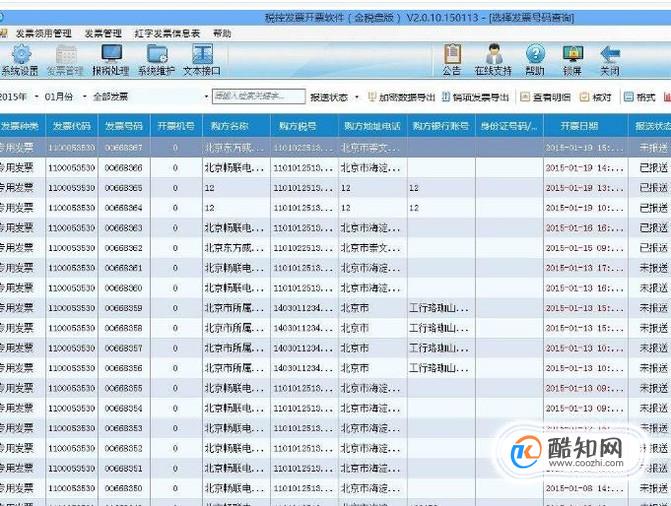This screenshot has height=506, width=671.
Task: Sort by 购方银行账号 column header
Action: pyautogui.click(x=441, y=126)
